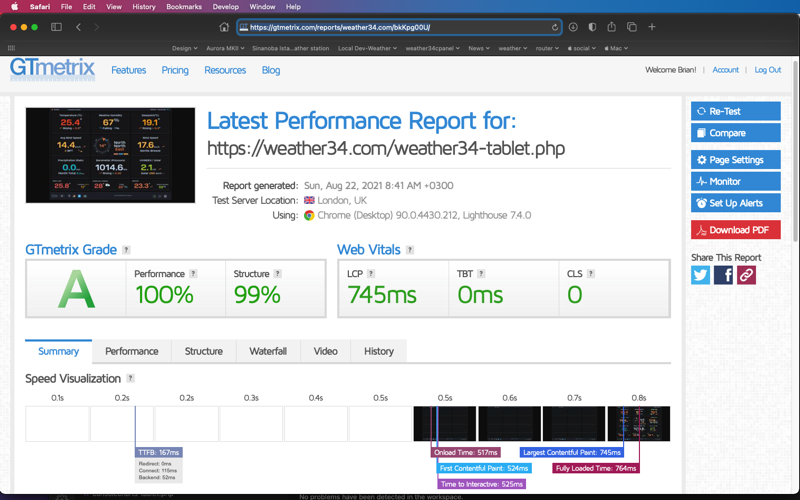Open the History menu
The width and height of the screenshot is (800, 500).
(144, 7)
